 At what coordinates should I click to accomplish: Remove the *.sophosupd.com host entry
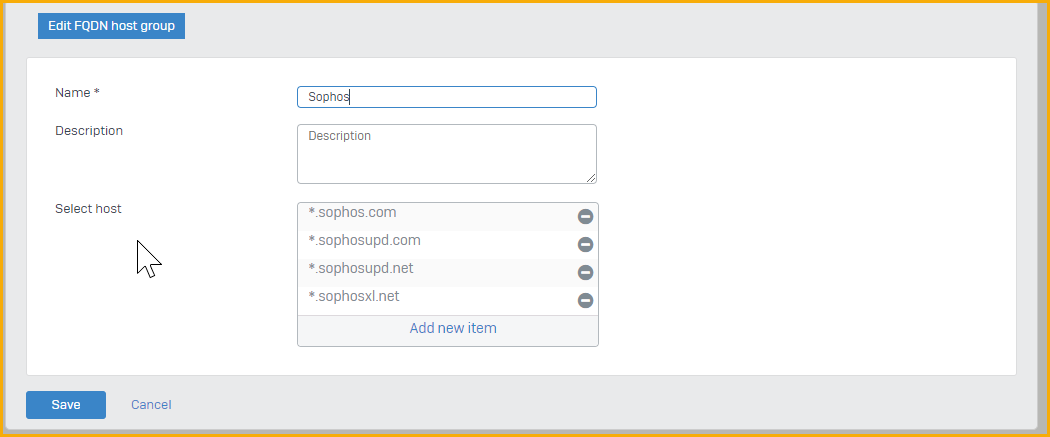[x=585, y=244]
